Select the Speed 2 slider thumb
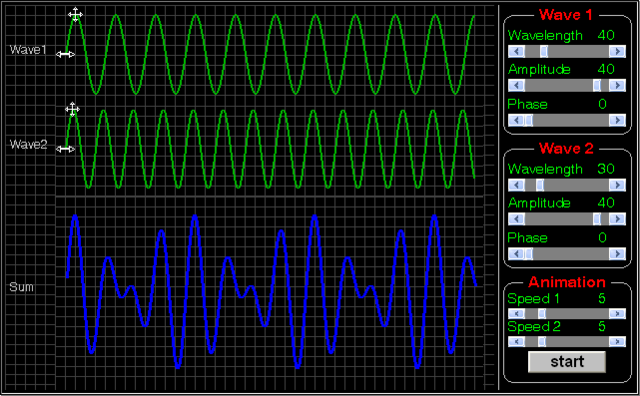Viewport: 640px width, 396px height. [x=542, y=341]
